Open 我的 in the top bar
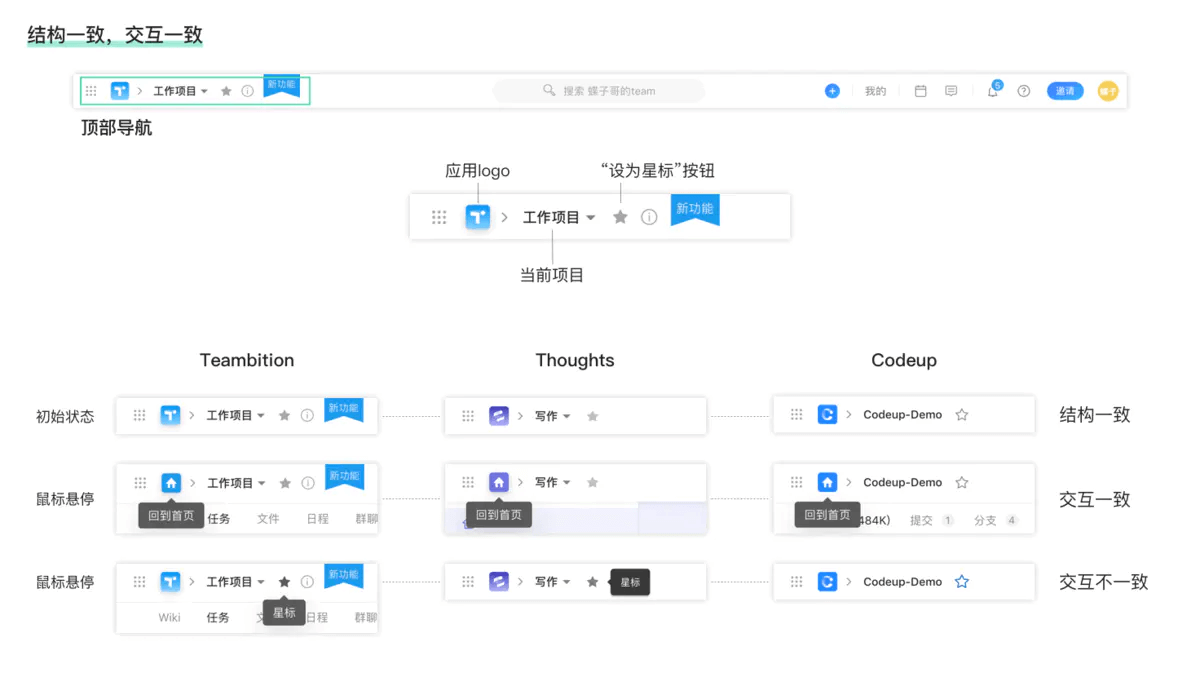1200x673 pixels. coord(876,91)
